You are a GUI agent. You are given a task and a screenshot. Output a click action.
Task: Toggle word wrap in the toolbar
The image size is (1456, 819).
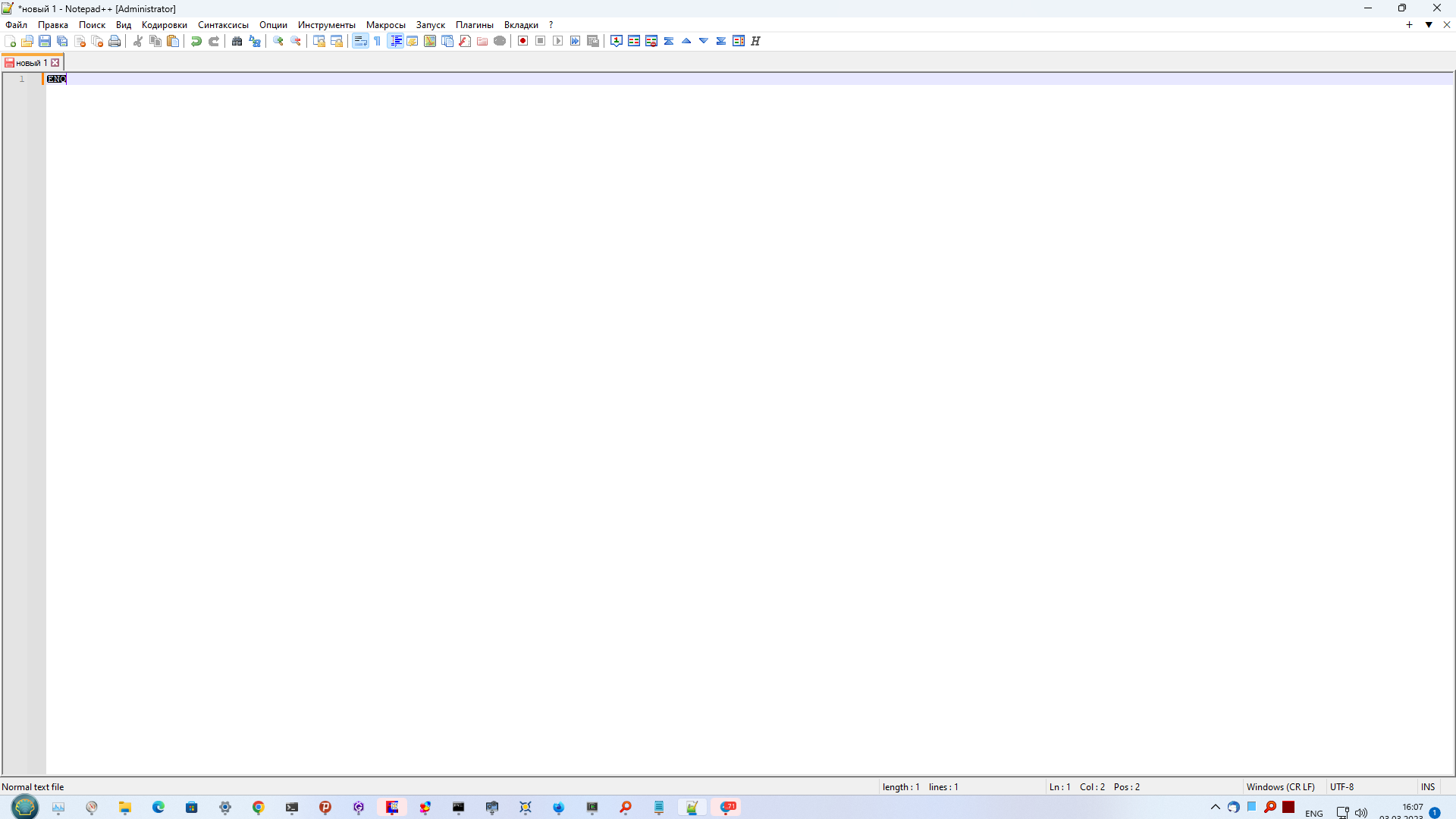[x=360, y=41]
